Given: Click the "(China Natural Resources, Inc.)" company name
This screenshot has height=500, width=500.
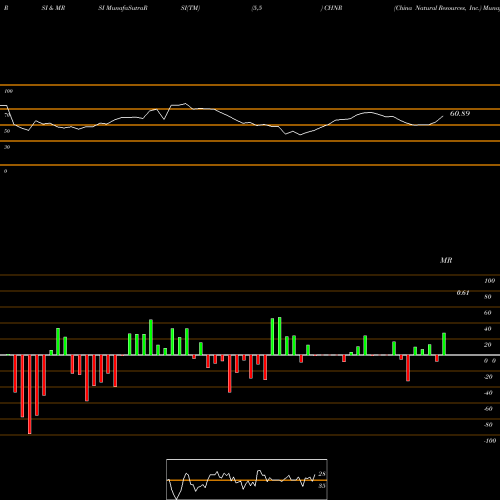Looking at the screenshot, I should (438, 8).
